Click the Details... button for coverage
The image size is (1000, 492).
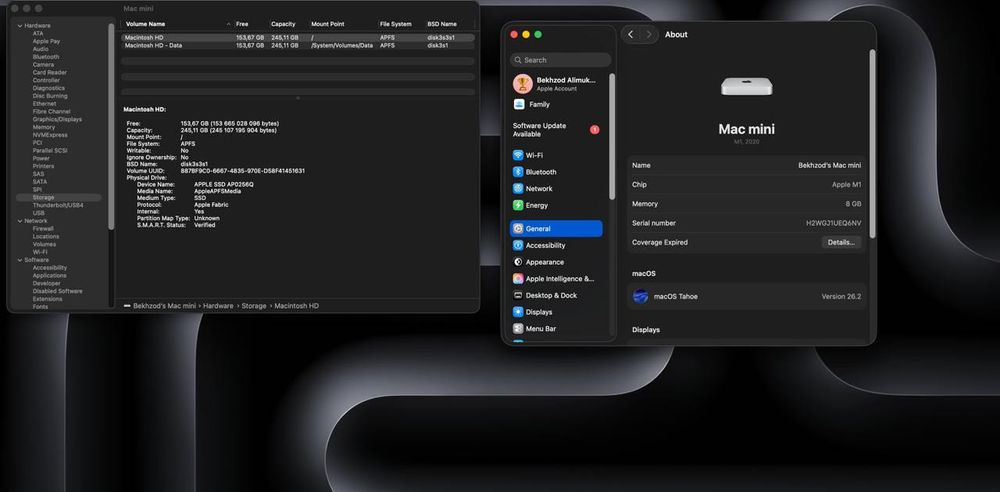click(841, 242)
